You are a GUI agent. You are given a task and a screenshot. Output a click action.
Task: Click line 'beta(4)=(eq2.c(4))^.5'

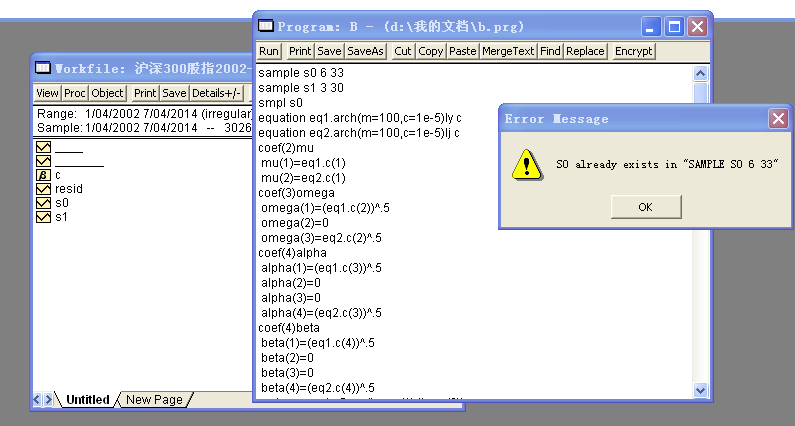[318, 388]
